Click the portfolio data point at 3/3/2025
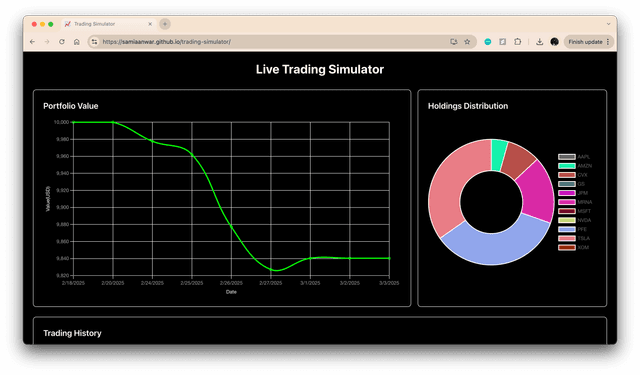The height and width of the screenshot is (375, 640). [x=389, y=258]
